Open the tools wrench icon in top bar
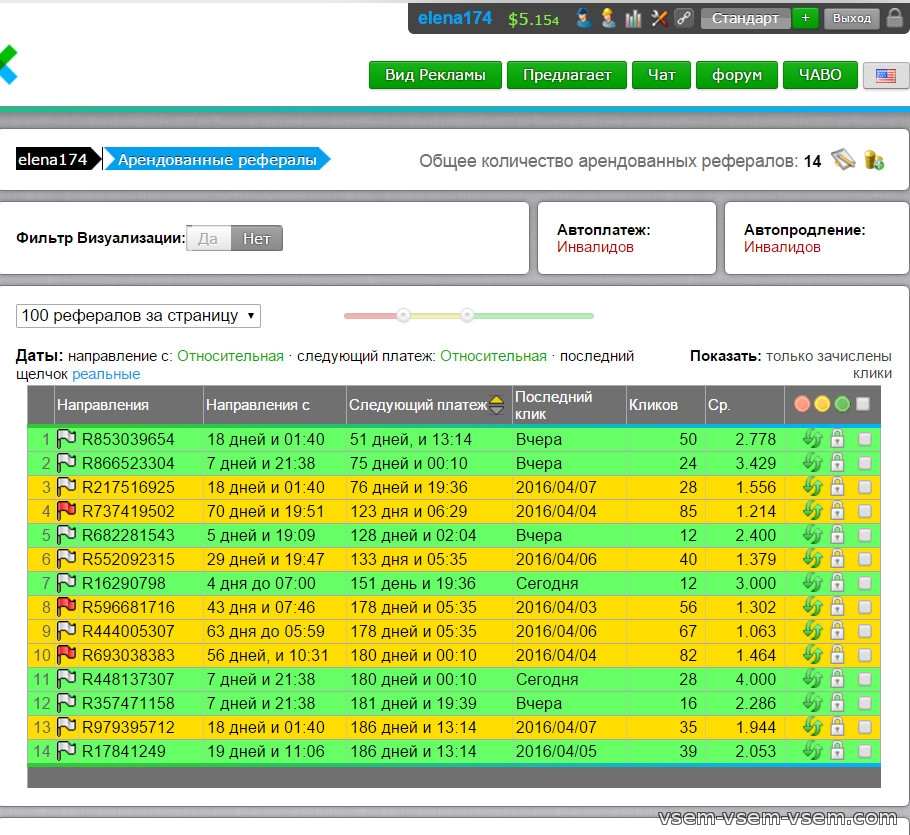The width and height of the screenshot is (910, 835). point(659,19)
